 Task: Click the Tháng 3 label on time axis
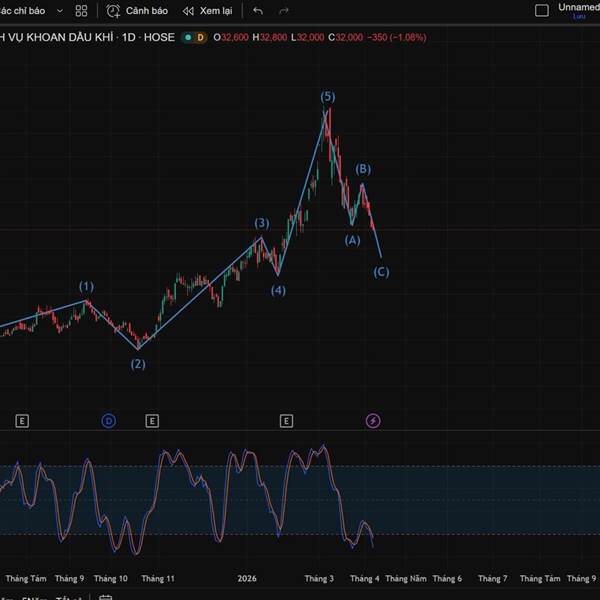(319, 578)
